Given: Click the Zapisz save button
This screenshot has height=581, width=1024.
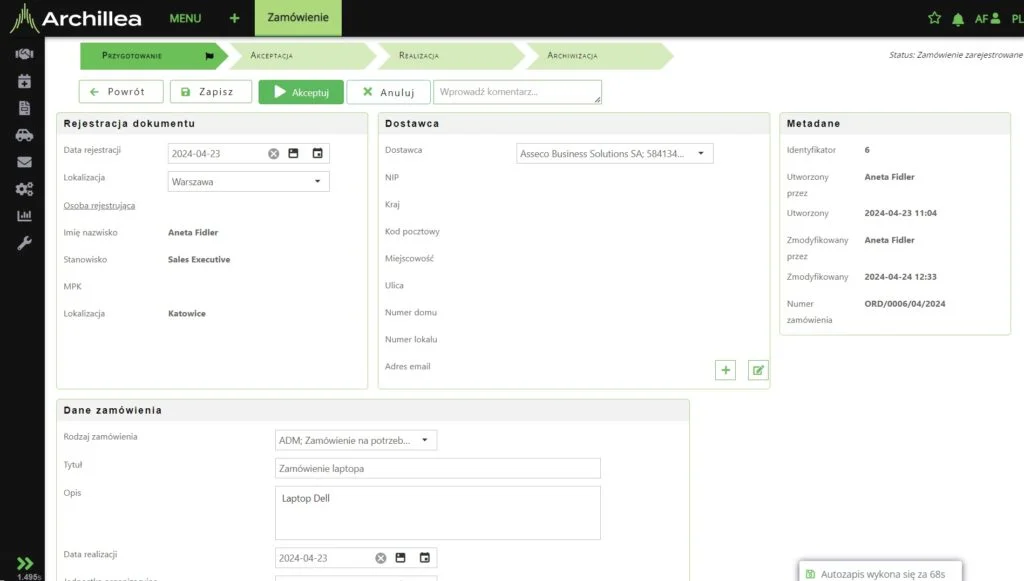Looking at the screenshot, I should 210,92.
